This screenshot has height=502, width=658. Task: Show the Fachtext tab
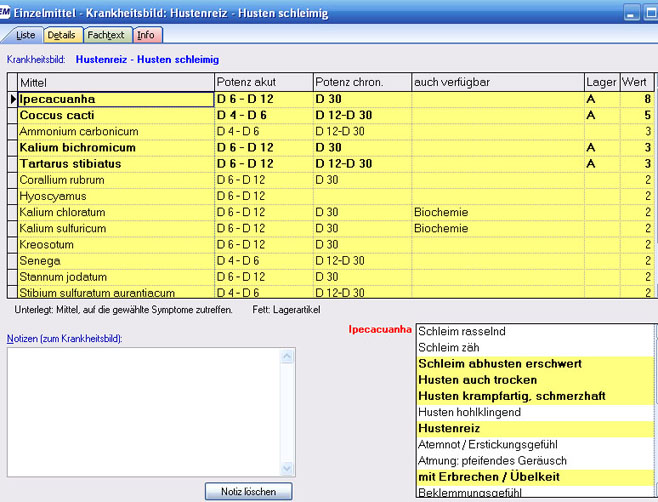(106, 35)
